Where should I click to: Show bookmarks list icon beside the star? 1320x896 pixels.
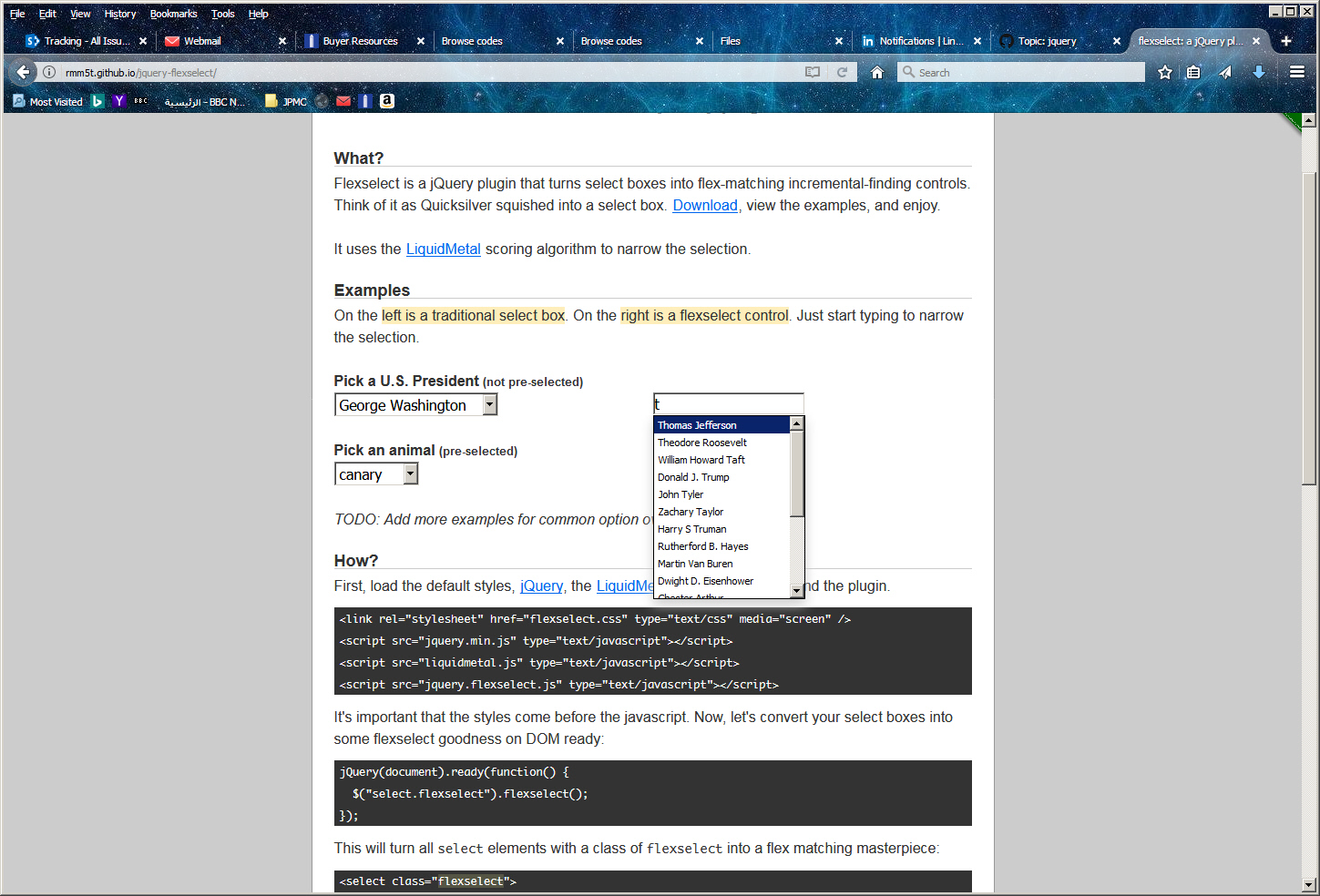coord(1193,72)
